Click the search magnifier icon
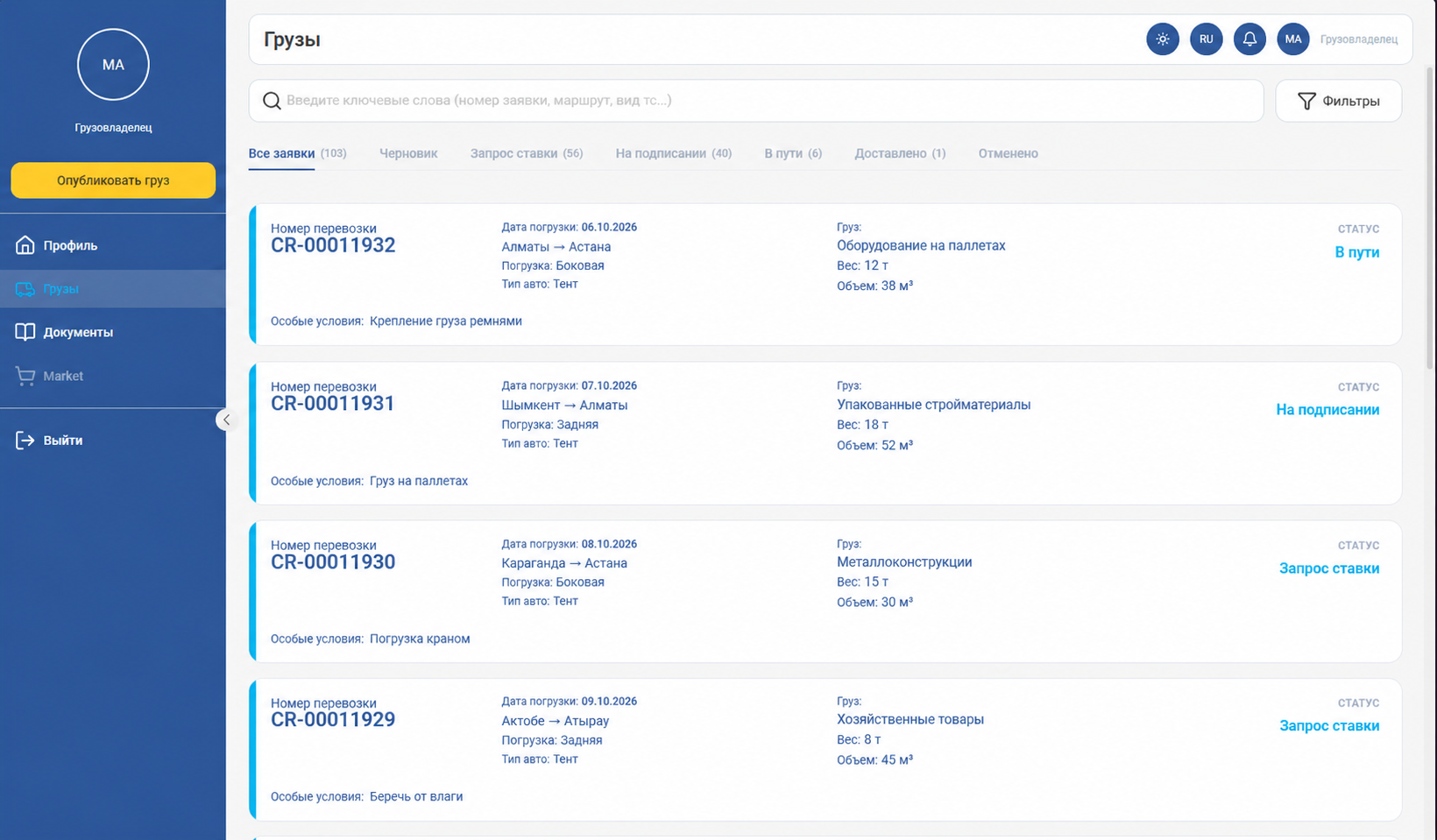This screenshot has height=840, width=1437. pos(272,101)
